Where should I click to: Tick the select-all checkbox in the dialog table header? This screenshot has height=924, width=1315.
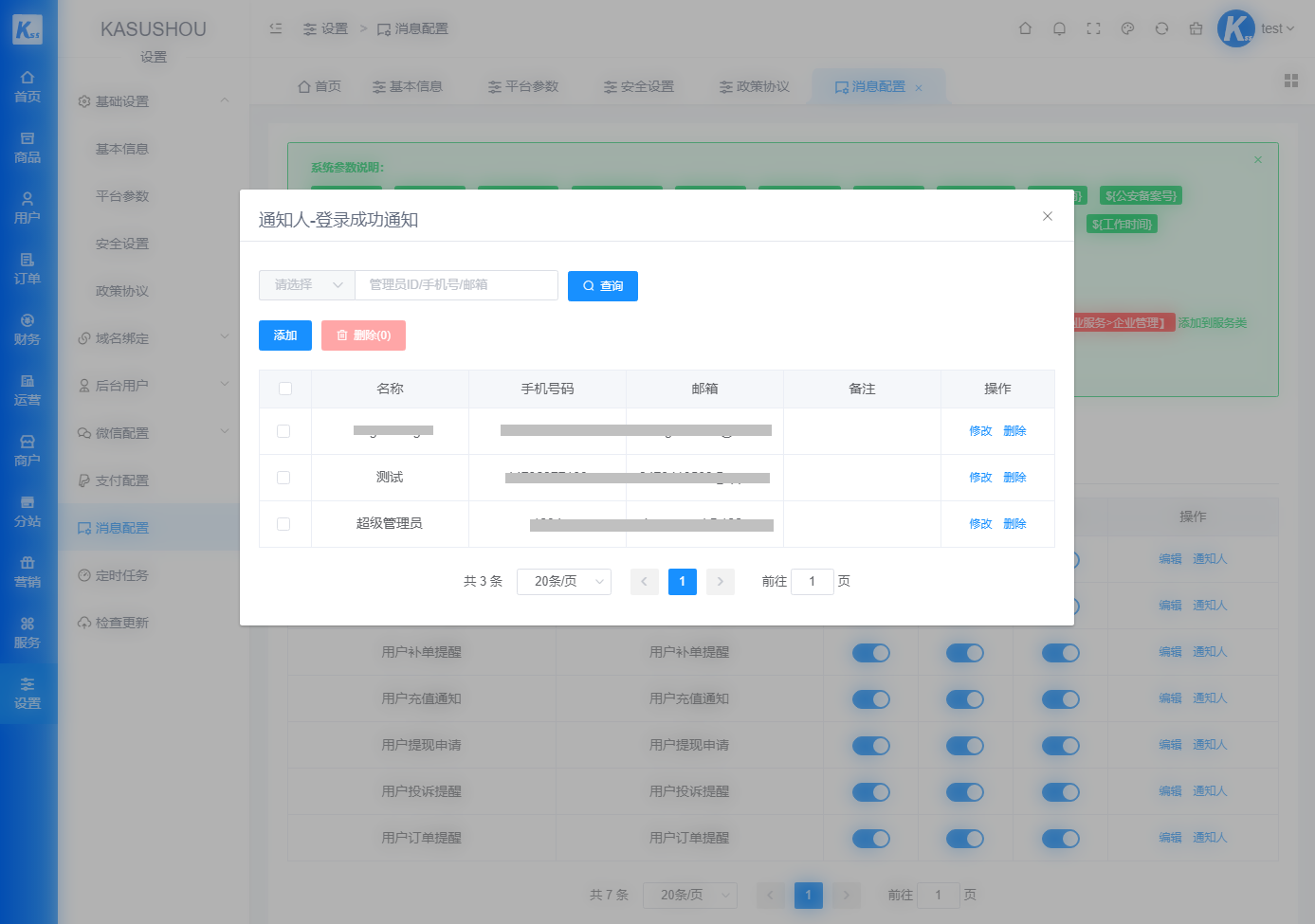[285, 389]
